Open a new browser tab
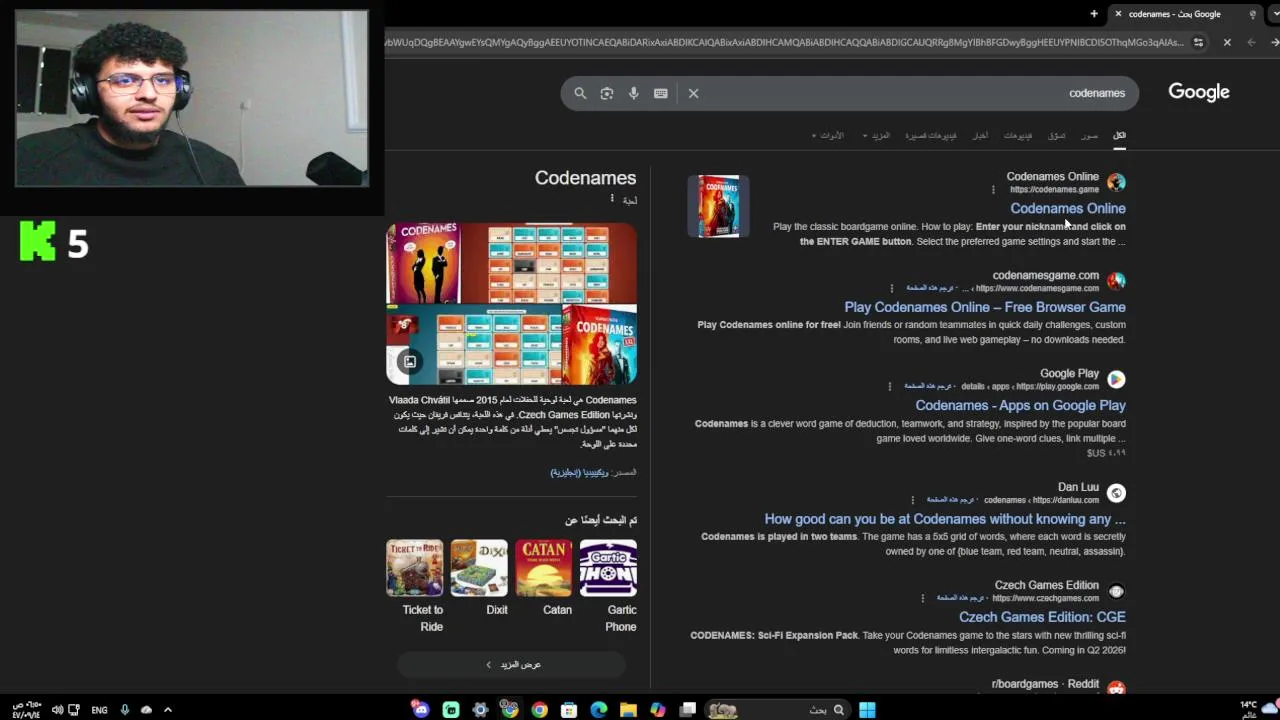 pyautogui.click(x=1094, y=14)
